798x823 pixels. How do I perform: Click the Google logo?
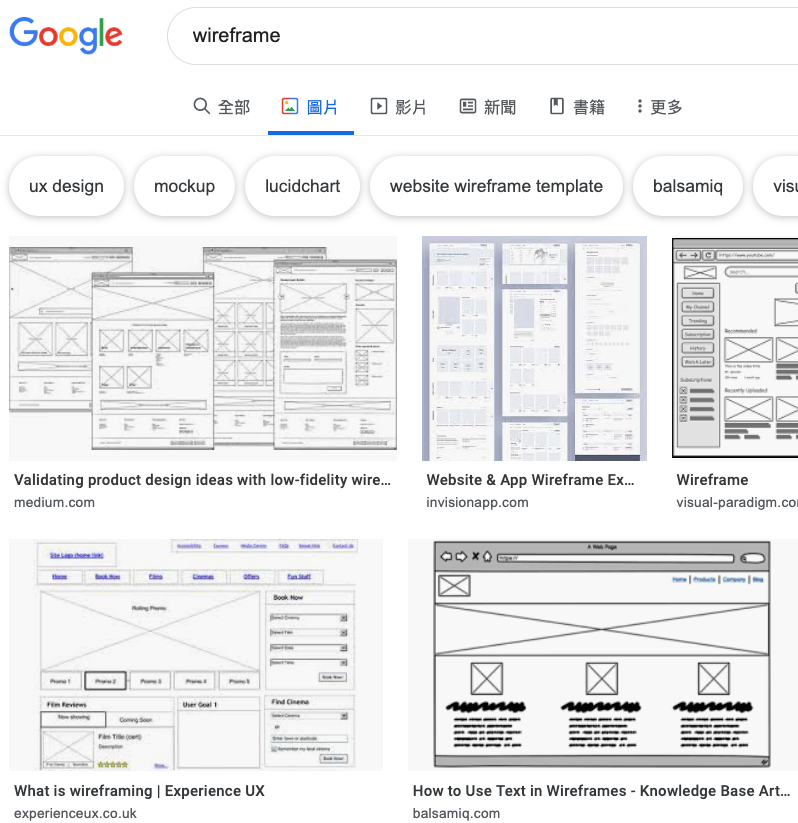[x=66, y=35]
